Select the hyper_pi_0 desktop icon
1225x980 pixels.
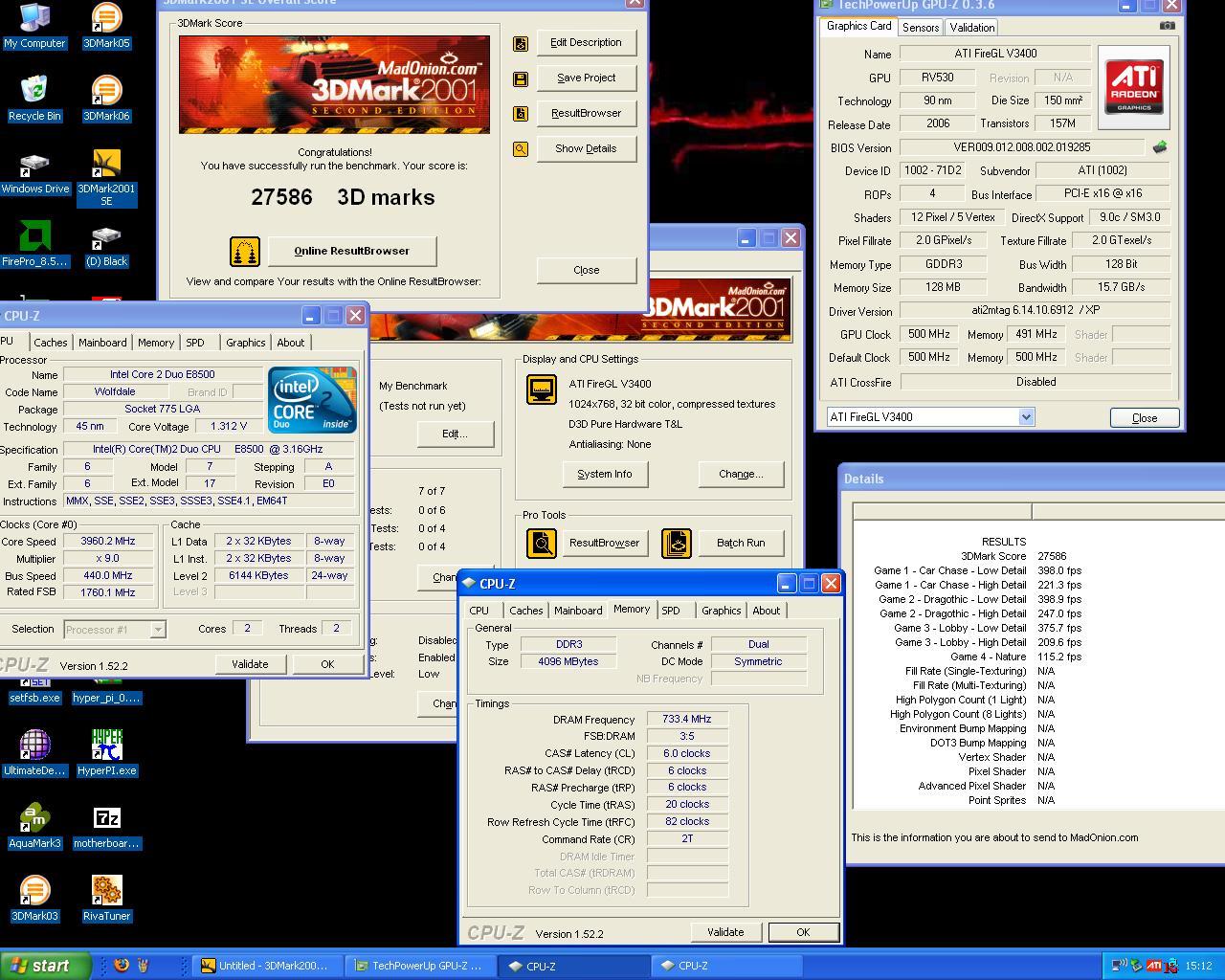point(106,691)
